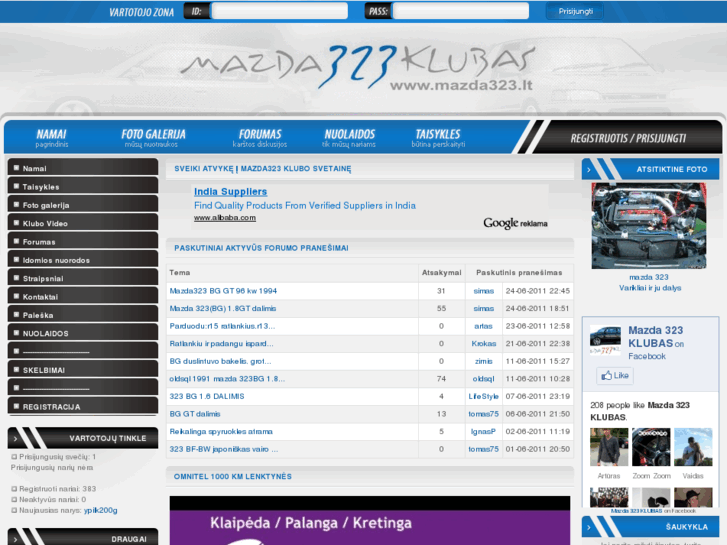Select Straipsniai in the left sidebar
The image size is (727, 545).
click(x=83, y=278)
